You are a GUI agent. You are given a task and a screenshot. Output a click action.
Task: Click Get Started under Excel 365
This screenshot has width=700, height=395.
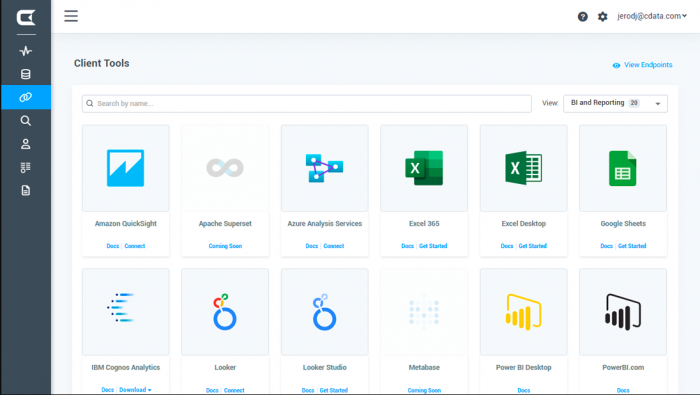pos(433,246)
